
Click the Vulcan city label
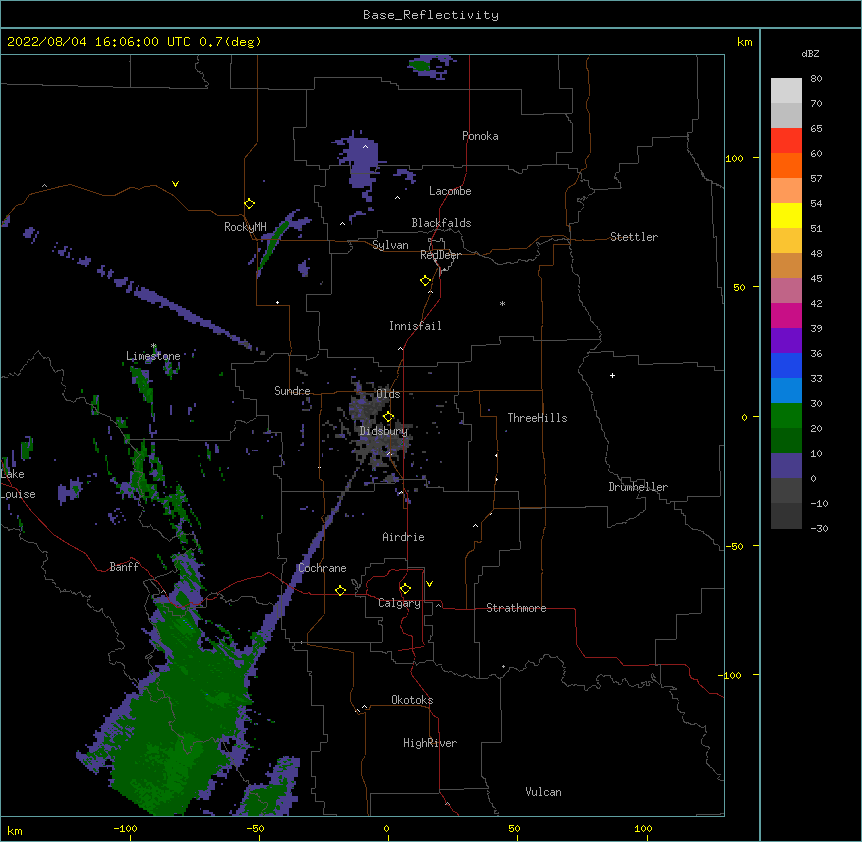pyautogui.click(x=543, y=792)
